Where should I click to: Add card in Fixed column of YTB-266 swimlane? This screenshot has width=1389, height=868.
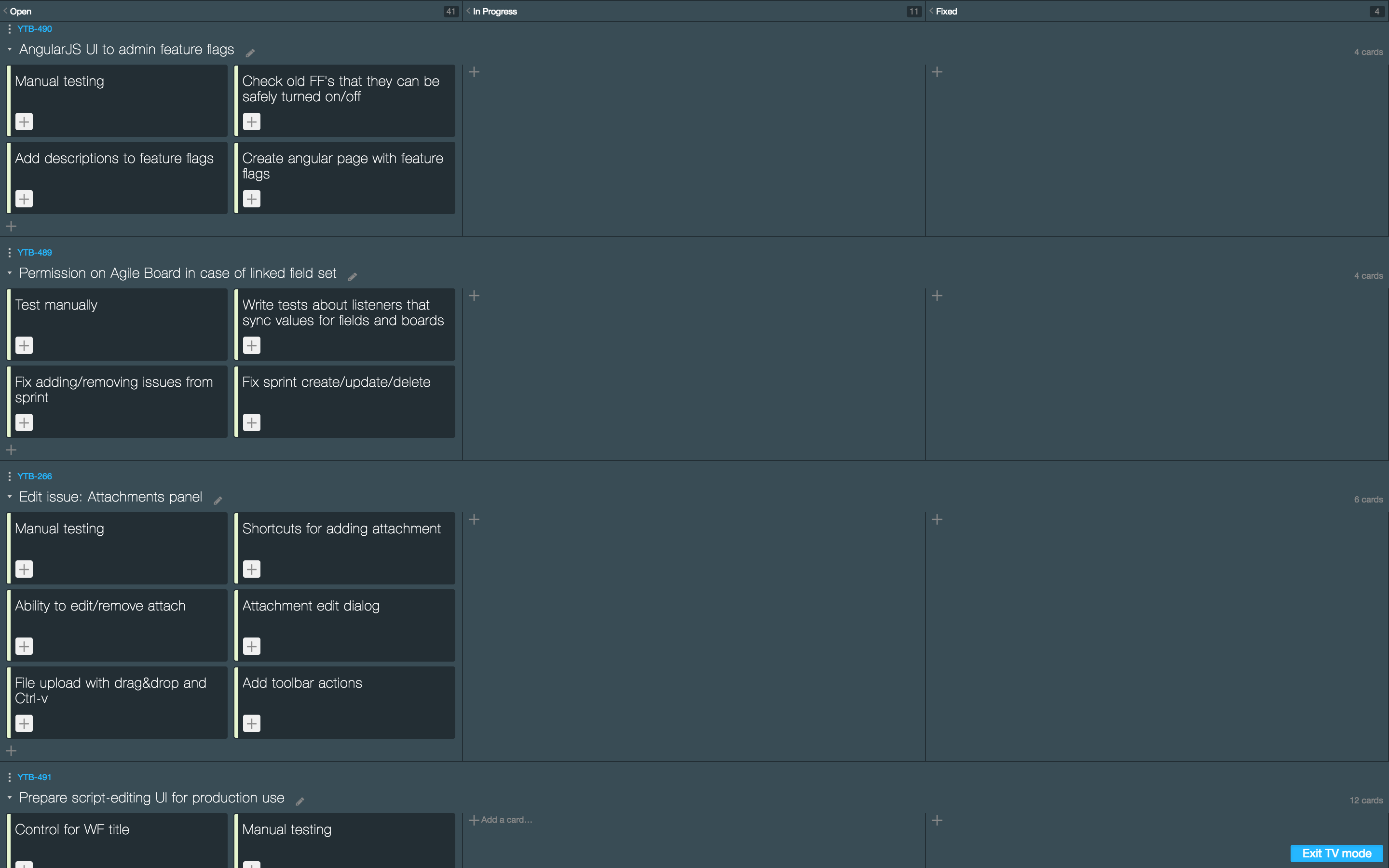(x=937, y=519)
